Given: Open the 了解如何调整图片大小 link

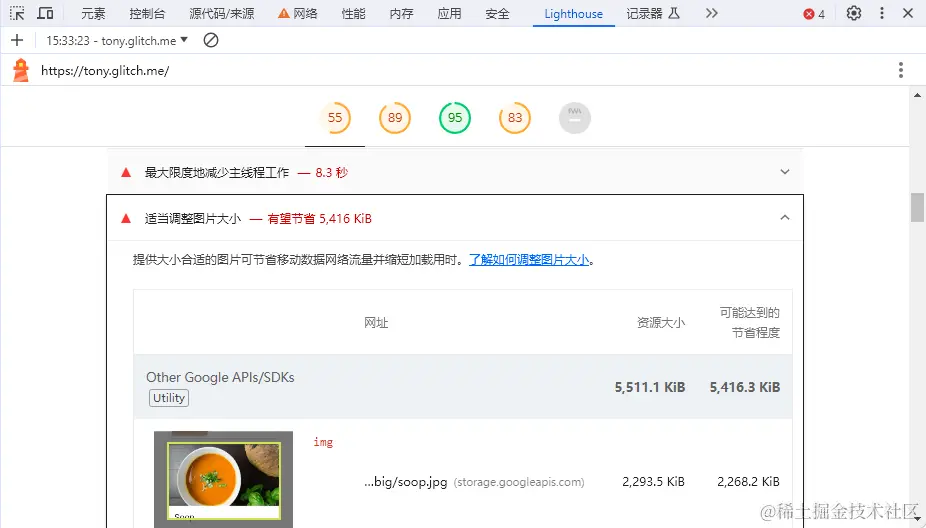Looking at the screenshot, I should click(529, 260).
